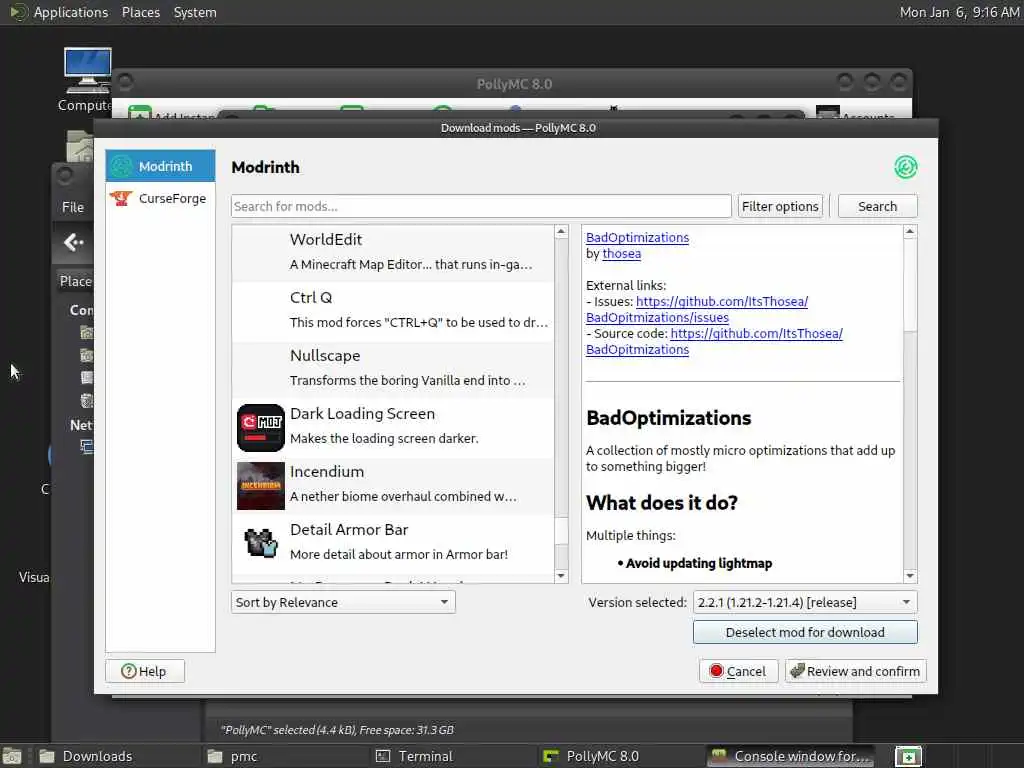Click the PollyMC taskbar icon
Viewport: 1024px width, 768px height.
[x=551, y=756]
